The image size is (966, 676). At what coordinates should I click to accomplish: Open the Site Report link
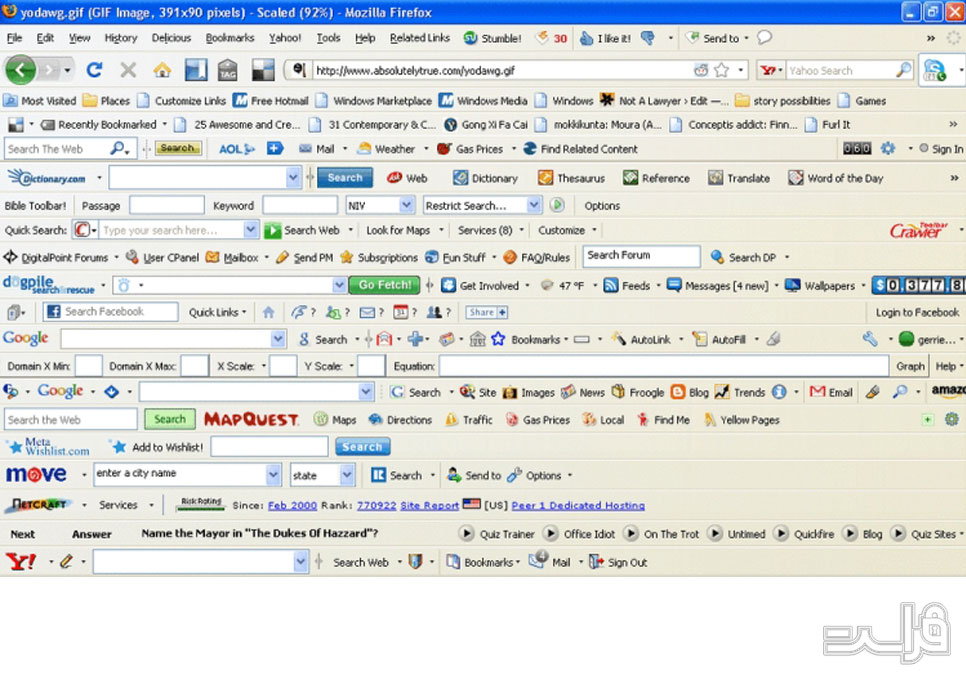pos(429,505)
